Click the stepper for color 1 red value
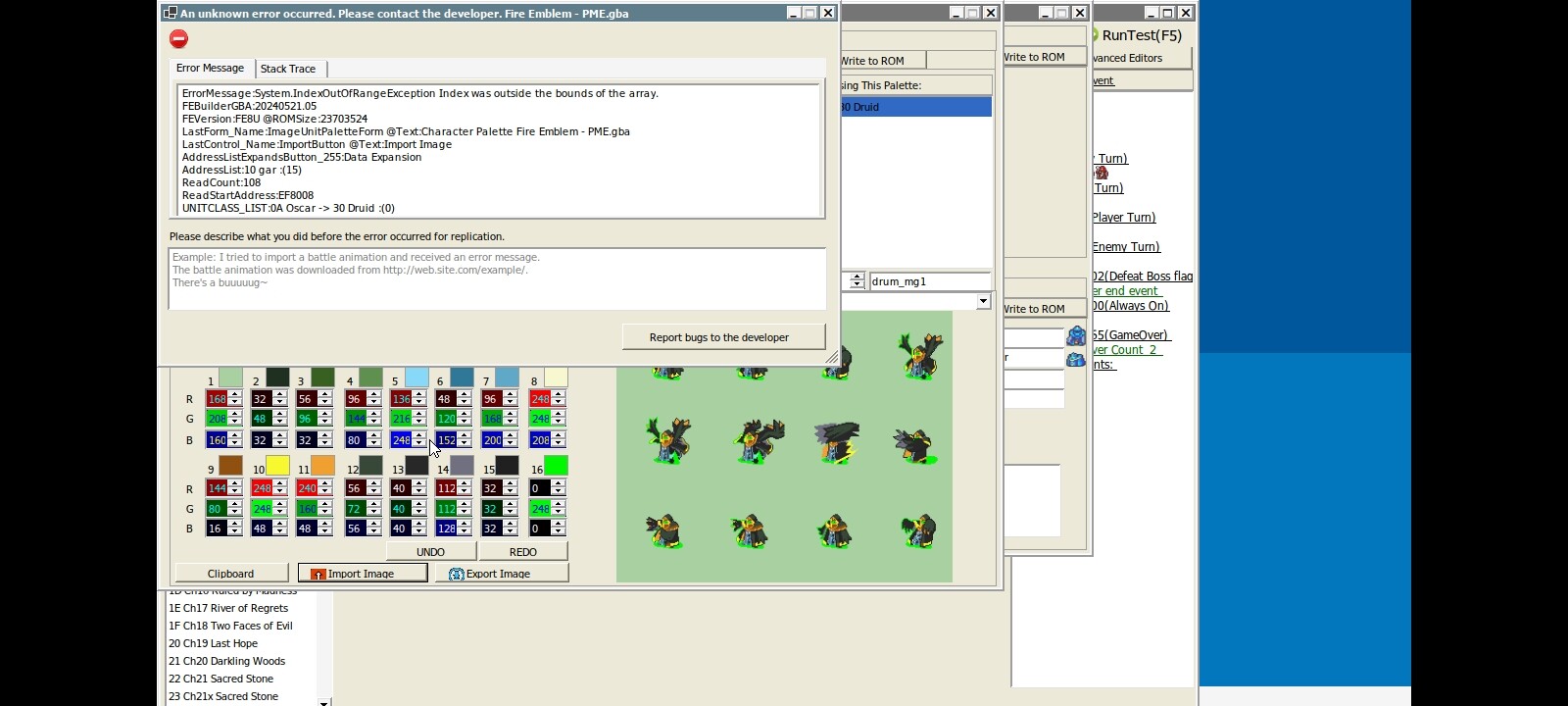1568x706 pixels. 235,399
